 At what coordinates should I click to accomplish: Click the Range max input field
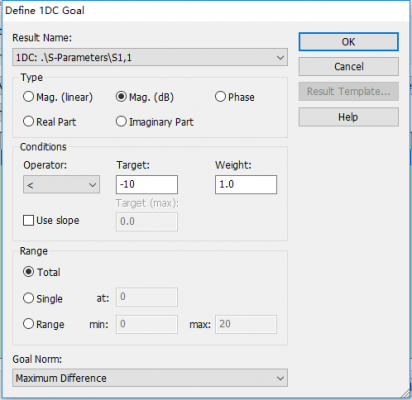point(246,324)
